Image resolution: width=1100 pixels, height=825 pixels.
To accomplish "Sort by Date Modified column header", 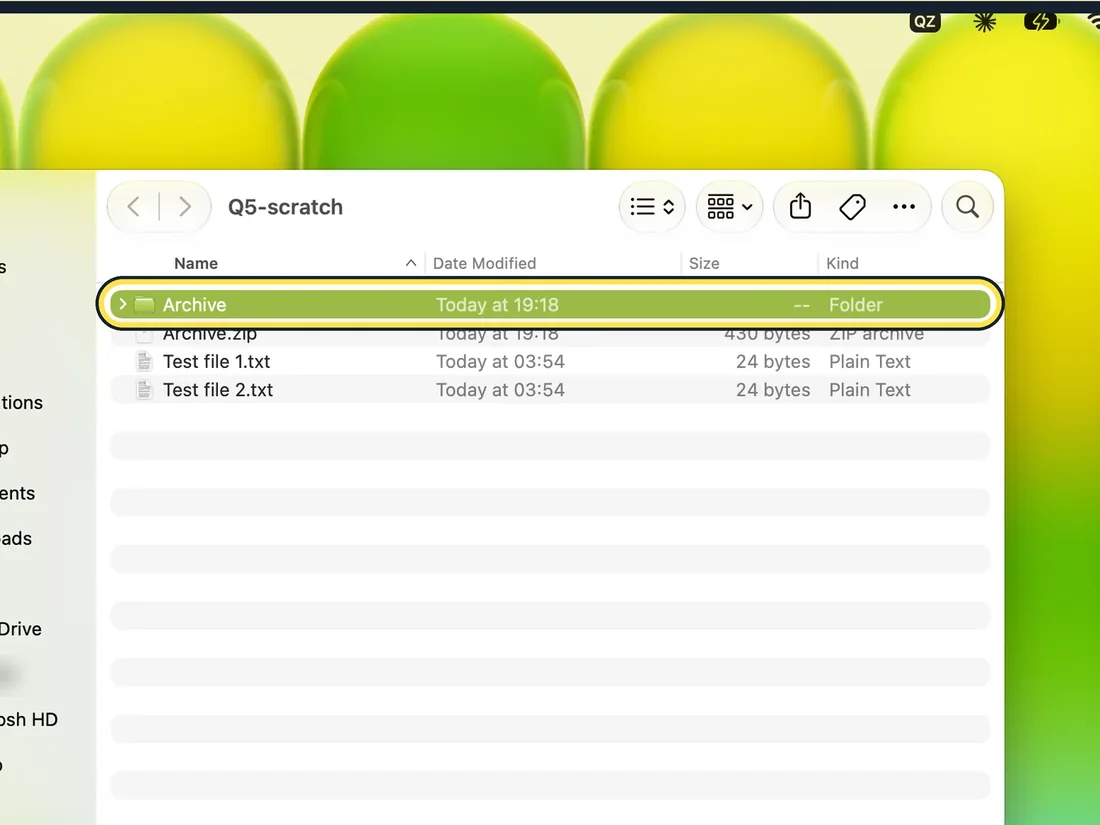I will coord(484,263).
